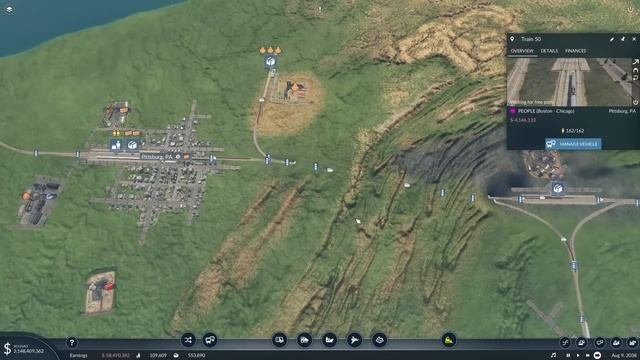Screen dimensions: 640x360
Task: Select the passenger station icon at Pittsburg
Action: coord(116,144)
